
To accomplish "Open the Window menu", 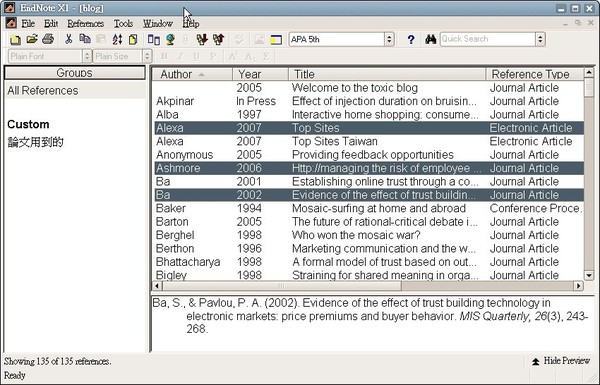I will point(158,23).
